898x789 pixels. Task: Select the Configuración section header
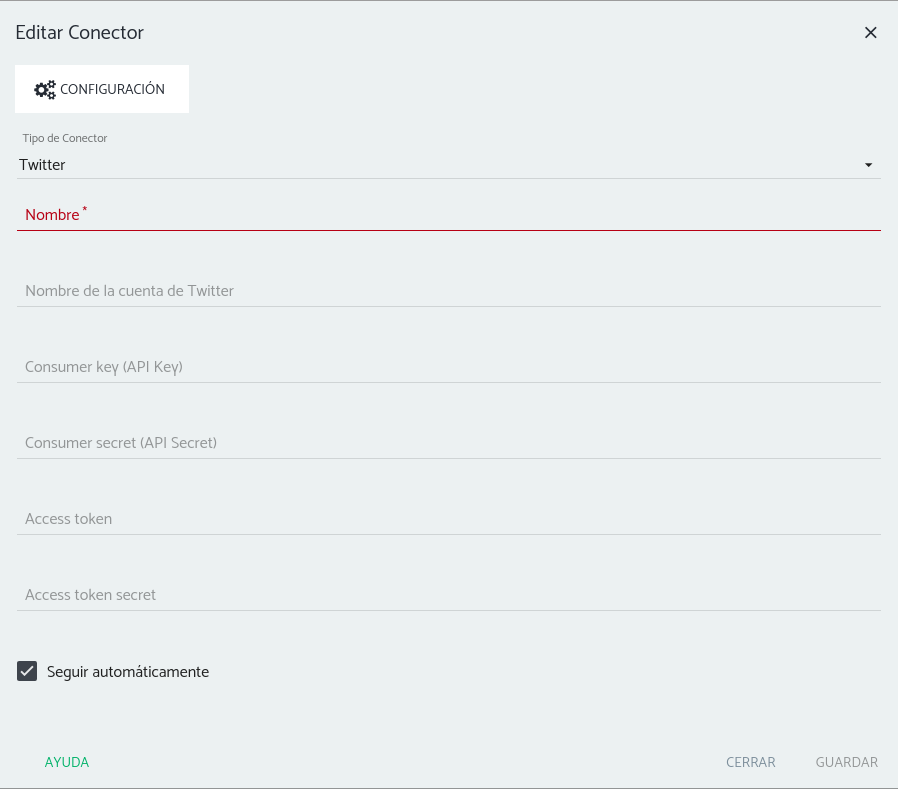click(102, 89)
